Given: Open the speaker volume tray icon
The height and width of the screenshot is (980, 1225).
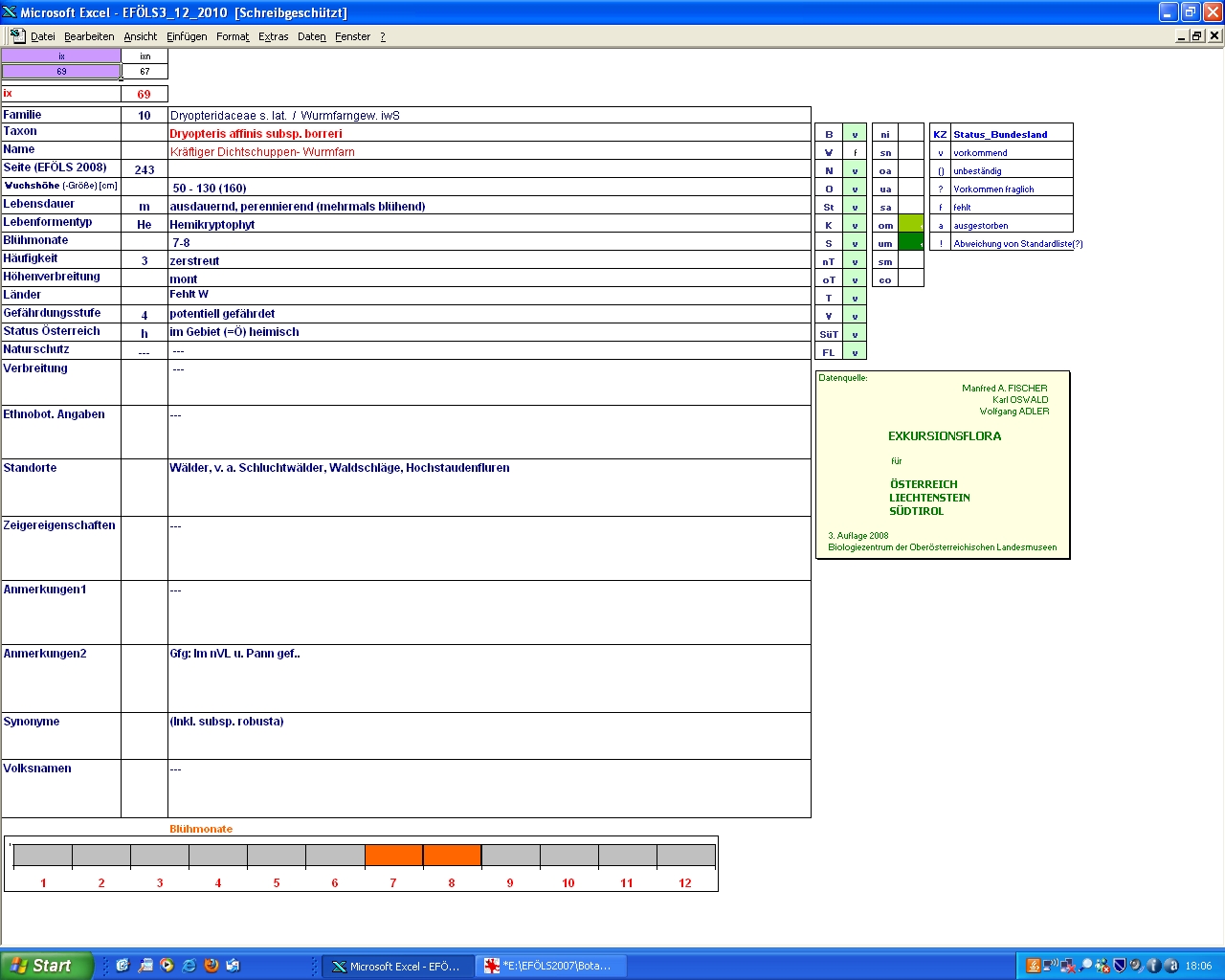Looking at the screenshot, I should pos(1136,966).
